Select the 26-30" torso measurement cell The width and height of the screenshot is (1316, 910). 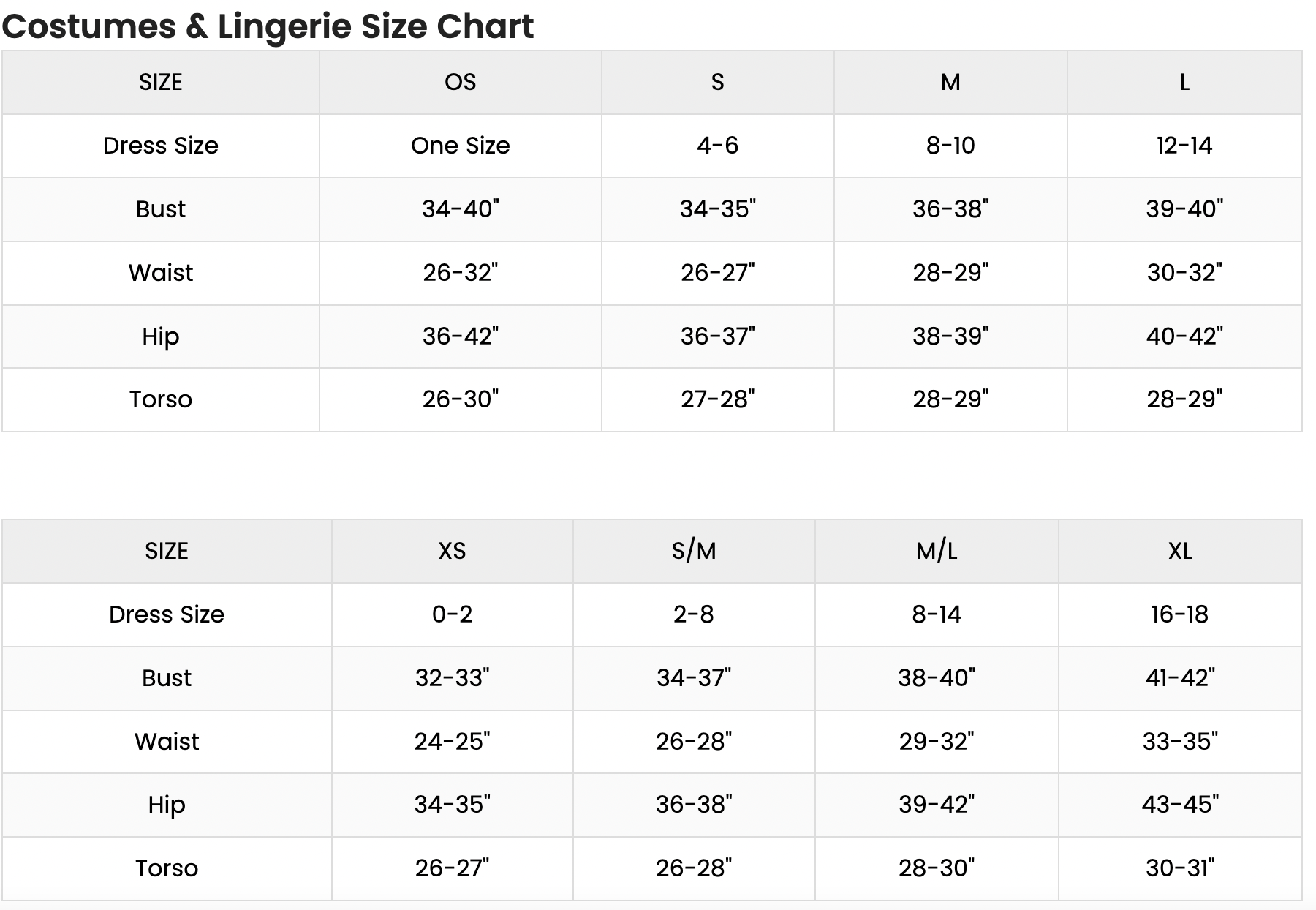pyautogui.click(x=460, y=399)
